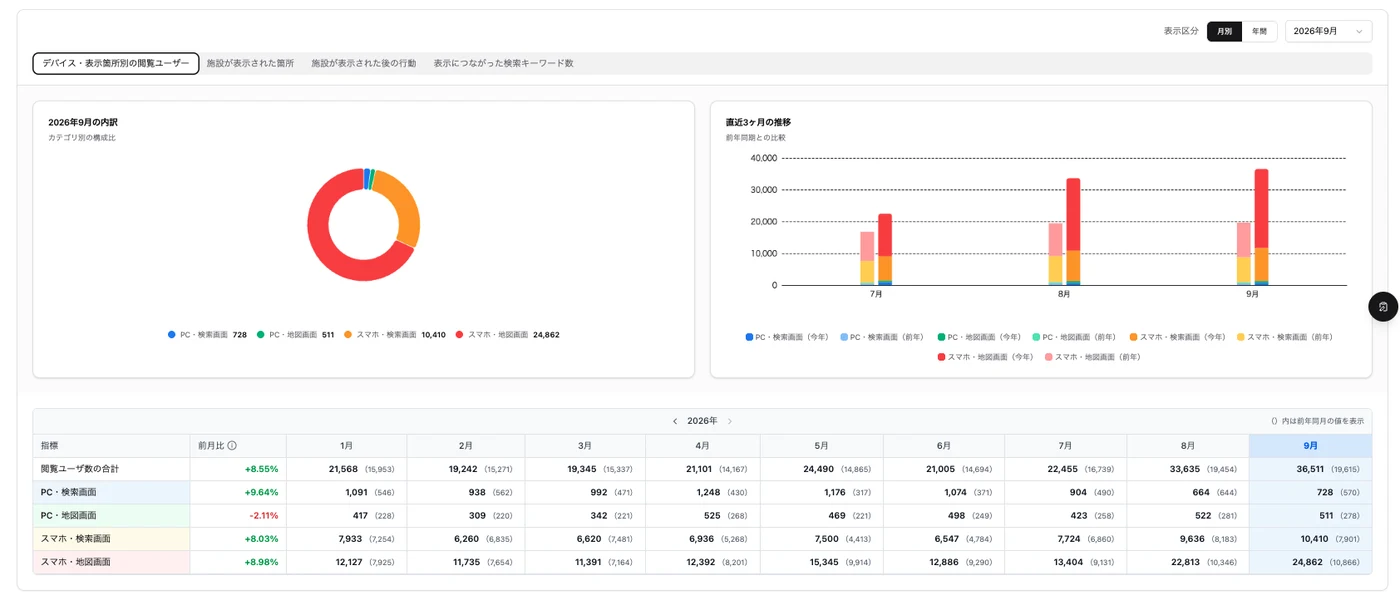
Task: Select the 5月 column header
Action: pyautogui.click(x=821, y=446)
